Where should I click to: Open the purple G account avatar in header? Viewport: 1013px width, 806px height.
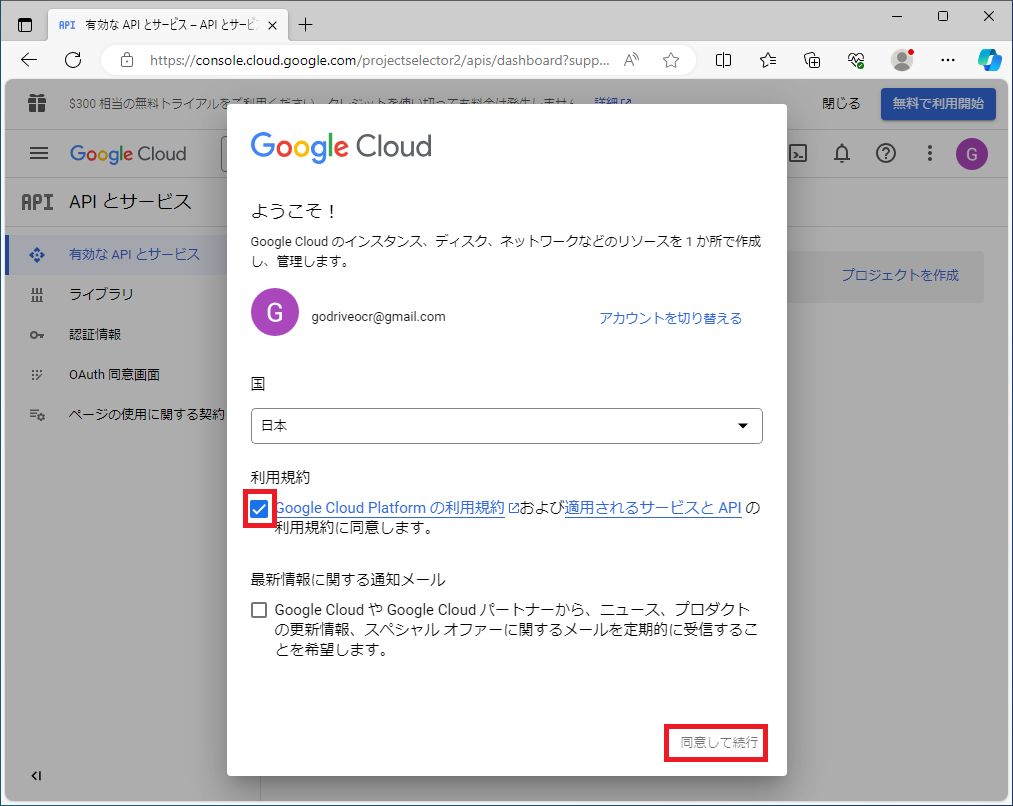[972, 154]
